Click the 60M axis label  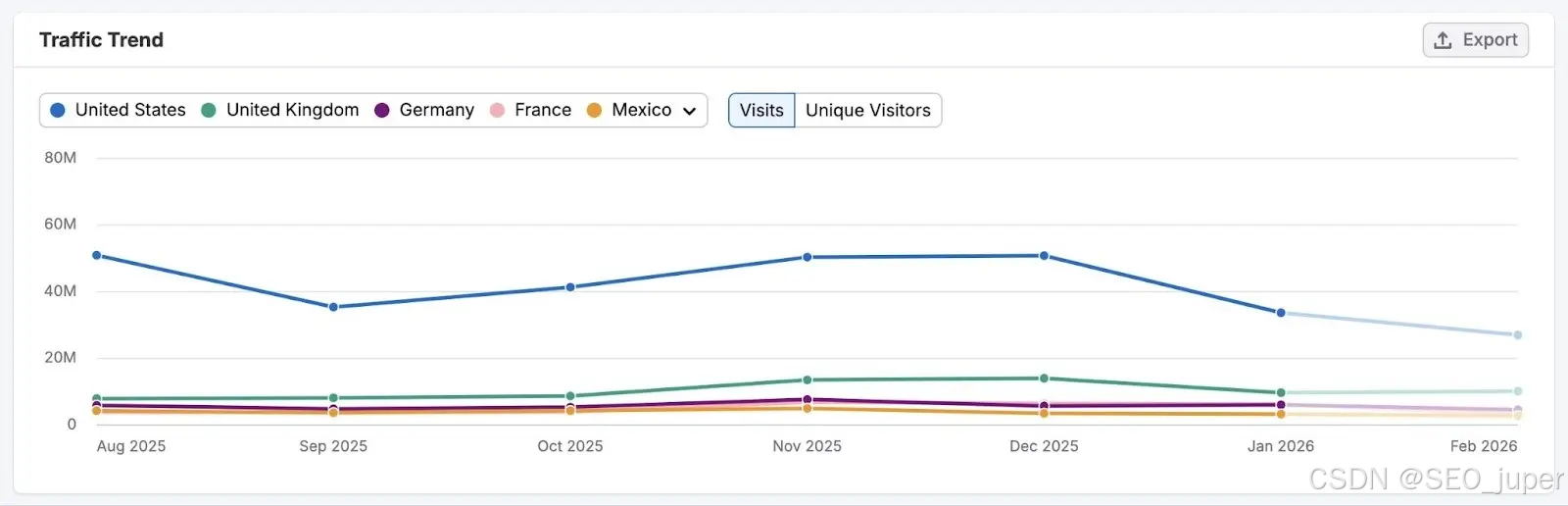pyautogui.click(x=60, y=225)
